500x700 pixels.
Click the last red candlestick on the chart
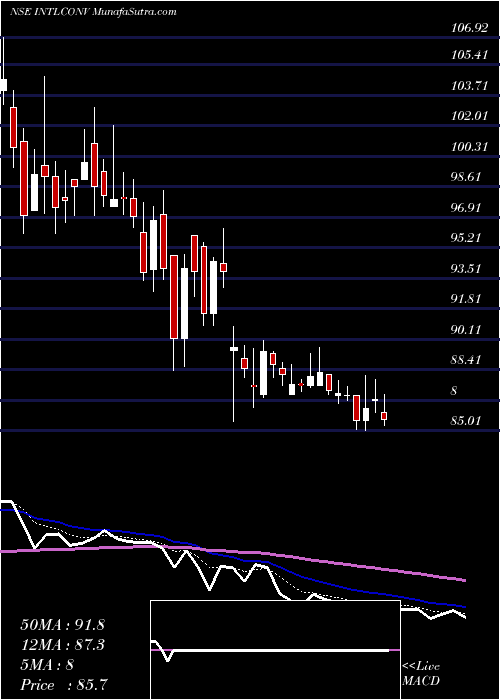click(x=384, y=416)
